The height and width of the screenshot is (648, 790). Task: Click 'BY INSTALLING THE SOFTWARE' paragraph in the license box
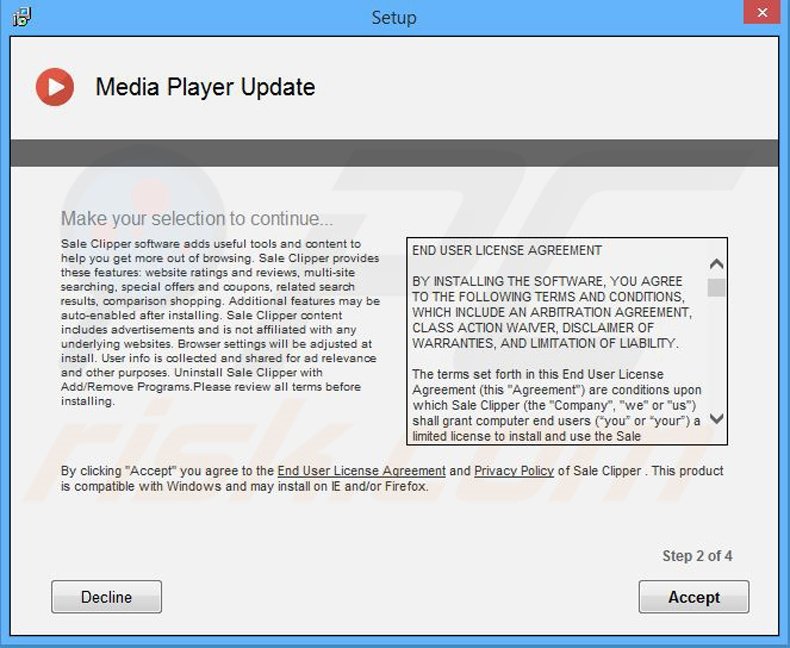pos(552,312)
